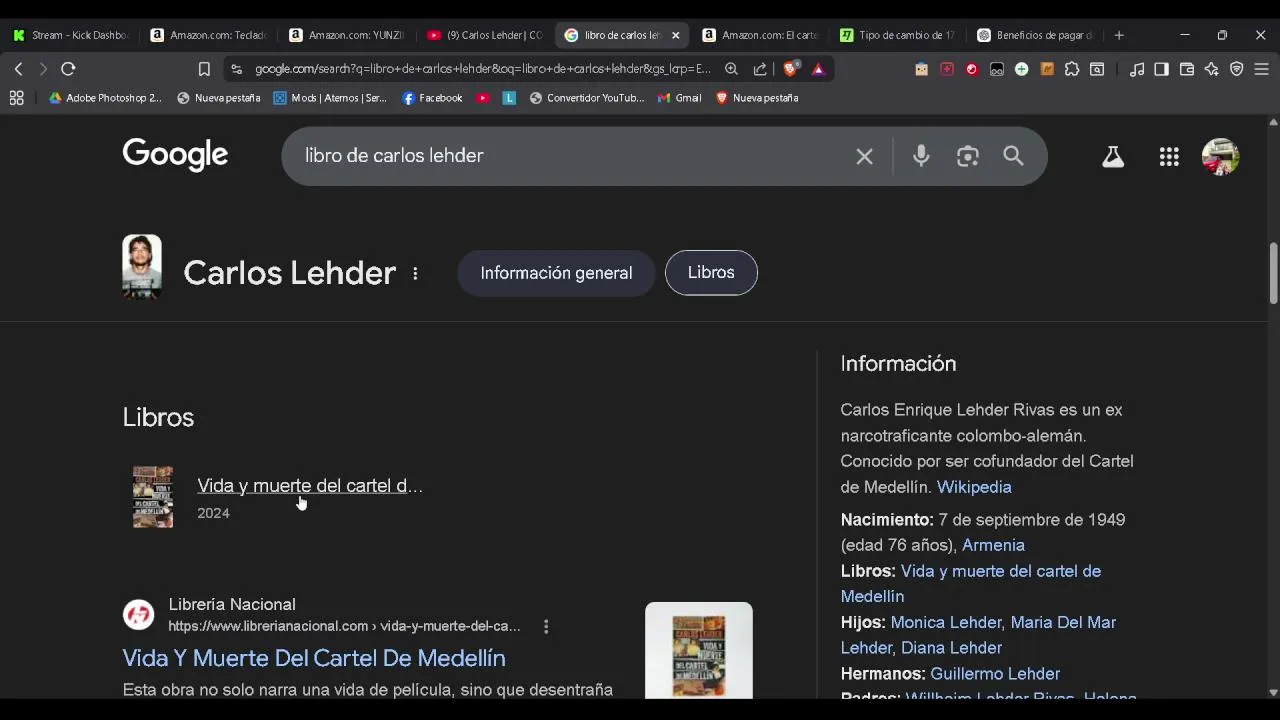This screenshot has height=720, width=1280.
Task: Open the Google account avatar
Action: [1220, 156]
